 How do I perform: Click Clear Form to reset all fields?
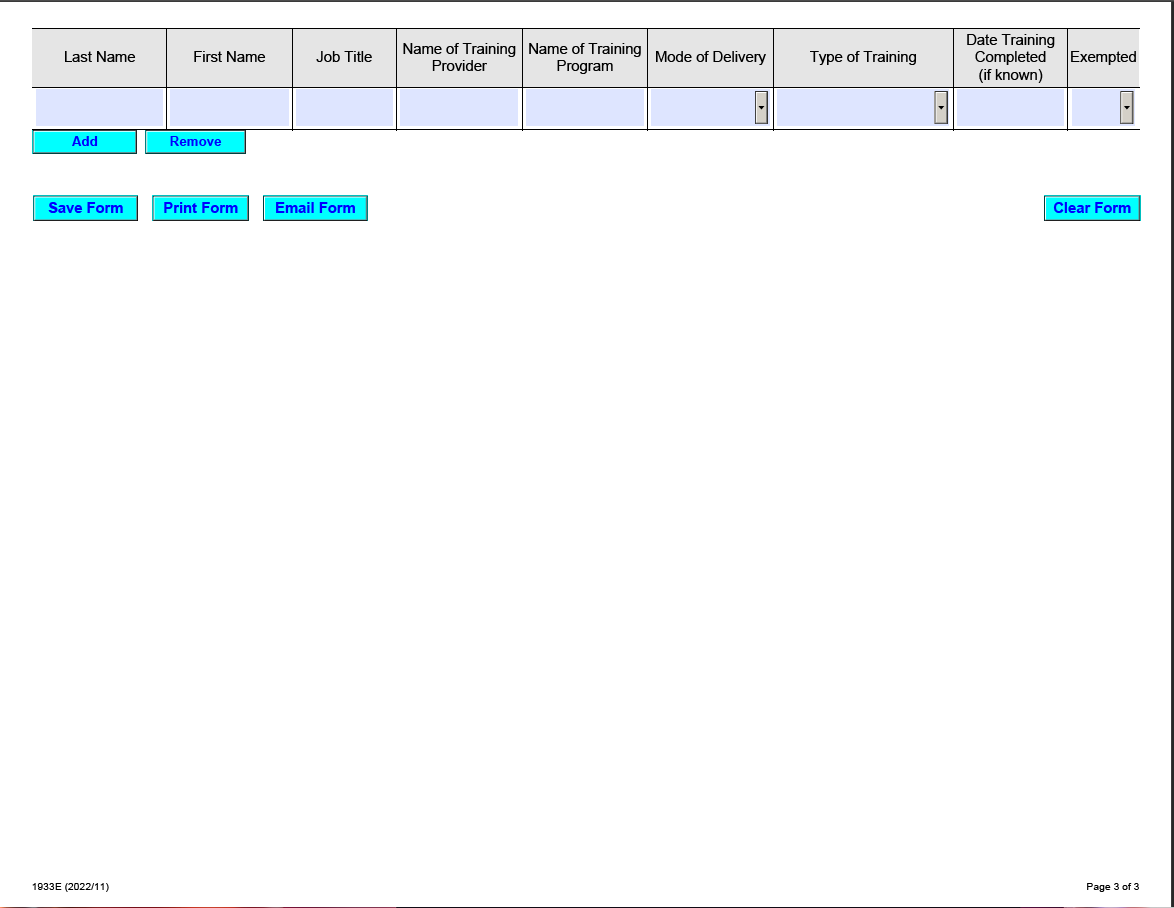click(x=1092, y=208)
